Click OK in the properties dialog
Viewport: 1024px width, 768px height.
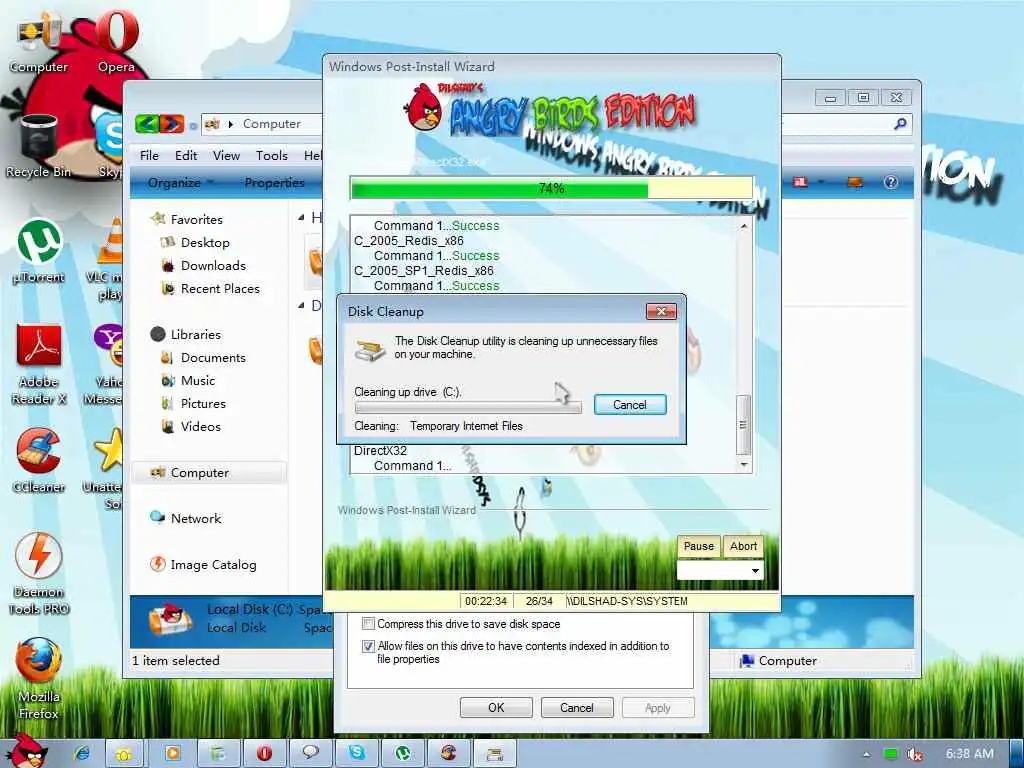[496, 707]
